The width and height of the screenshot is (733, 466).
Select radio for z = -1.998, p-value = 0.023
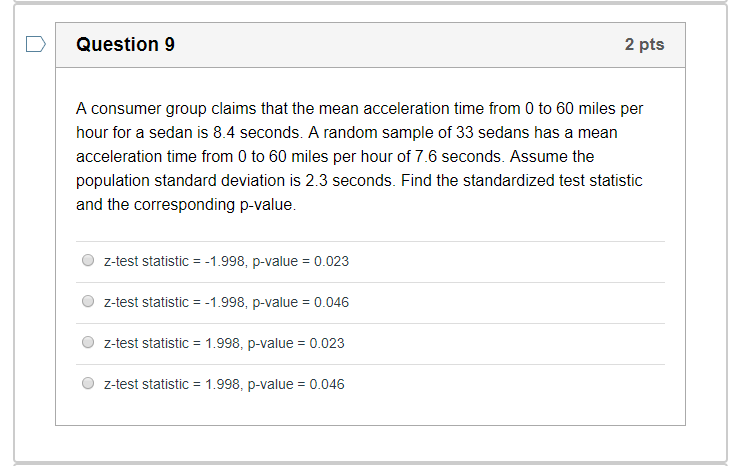click(88, 261)
